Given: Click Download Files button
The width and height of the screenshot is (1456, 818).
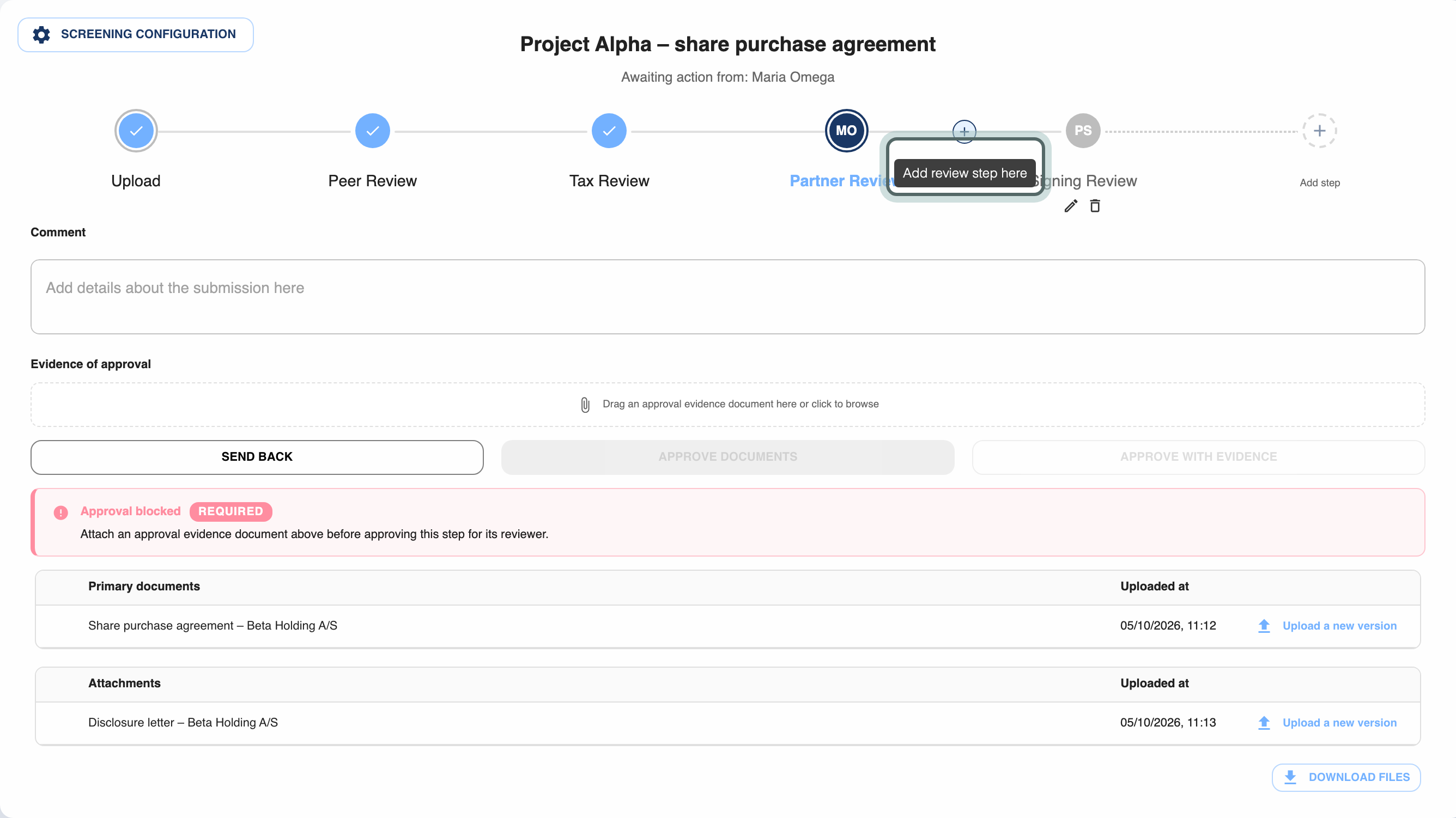Looking at the screenshot, I should point(1346,777).
